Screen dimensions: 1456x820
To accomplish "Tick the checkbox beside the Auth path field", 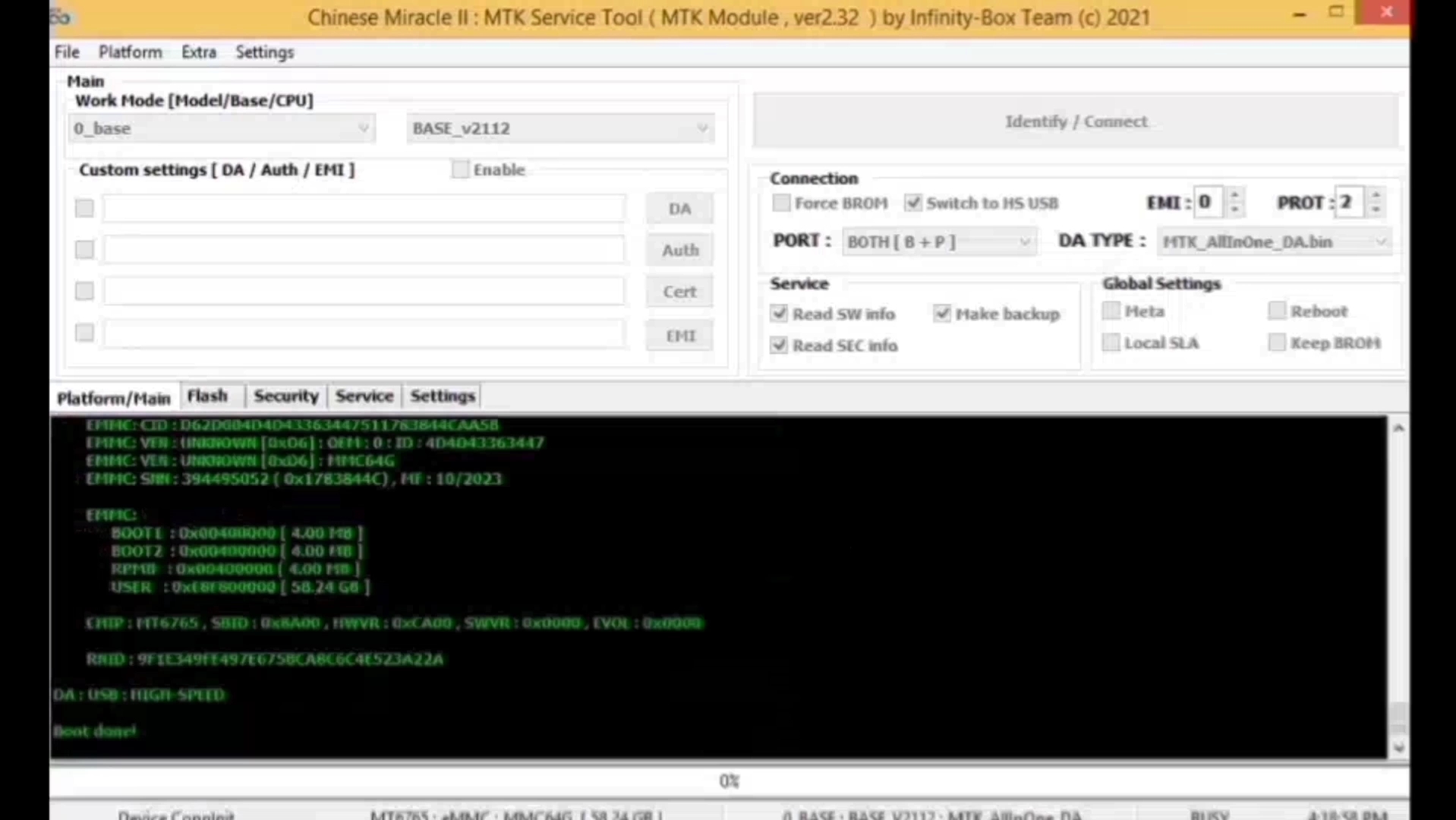I will (84, 250).
